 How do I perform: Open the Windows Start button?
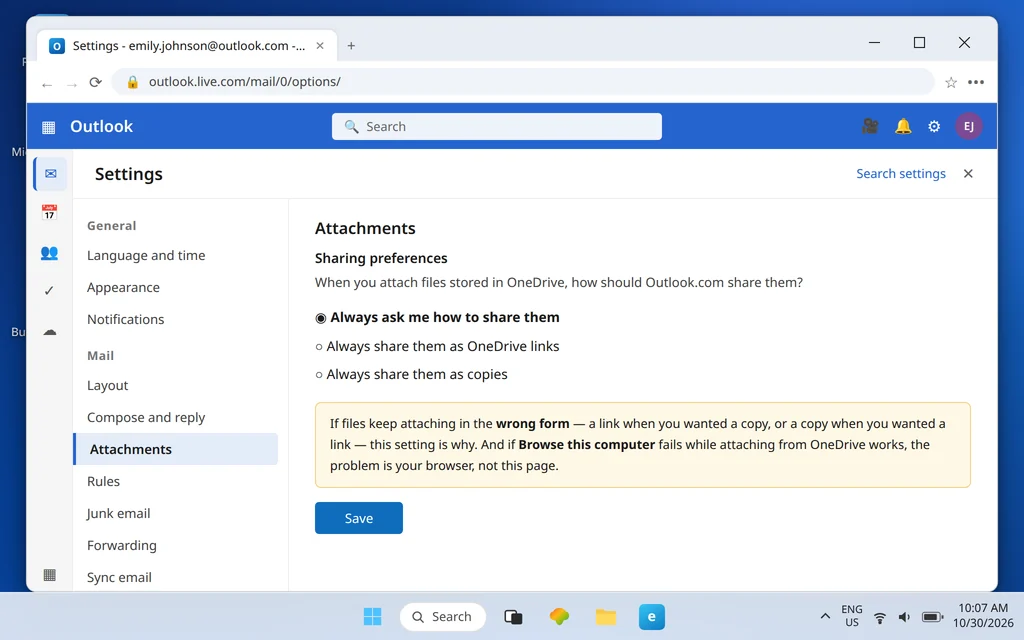point(372,616)
